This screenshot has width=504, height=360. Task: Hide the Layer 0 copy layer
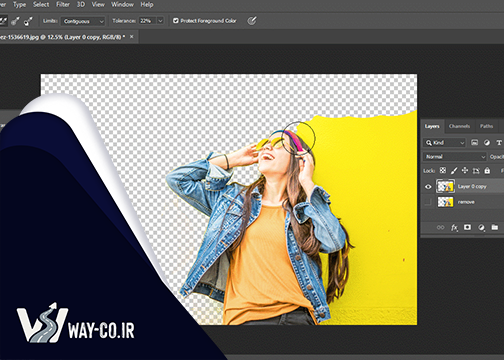pyautogui.click(x=429, y=187)
